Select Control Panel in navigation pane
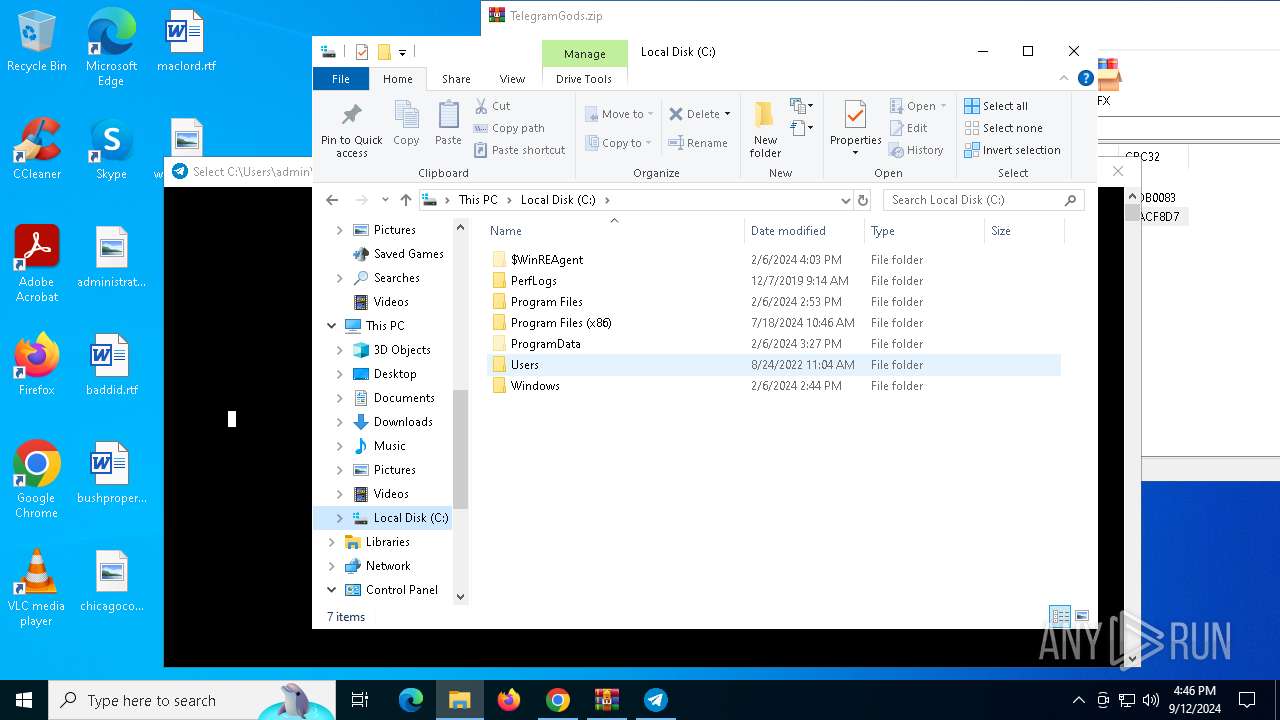This screenshot has width=1280, height=720. tap(402, 590)
